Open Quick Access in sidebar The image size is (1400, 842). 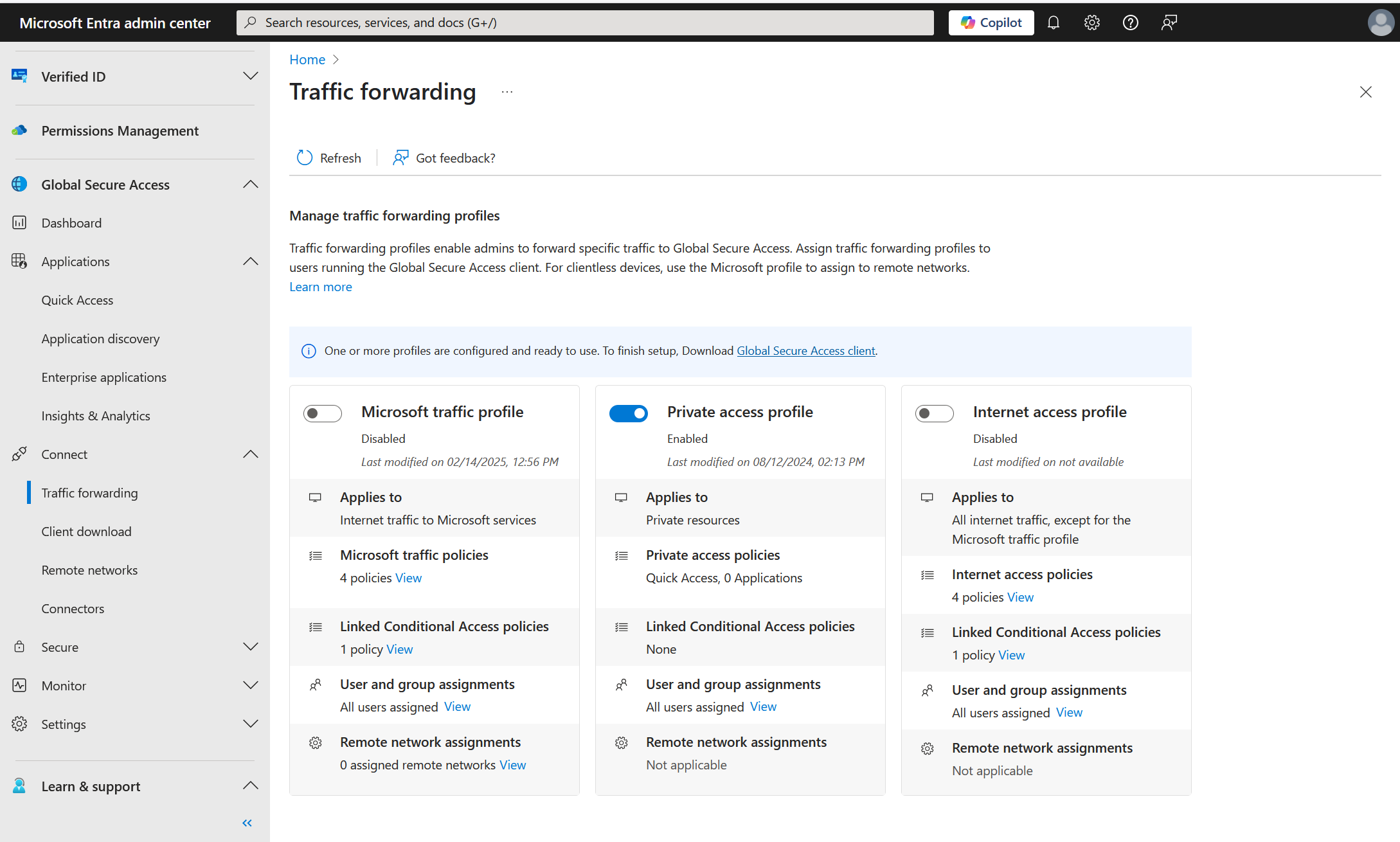[77, 300]
